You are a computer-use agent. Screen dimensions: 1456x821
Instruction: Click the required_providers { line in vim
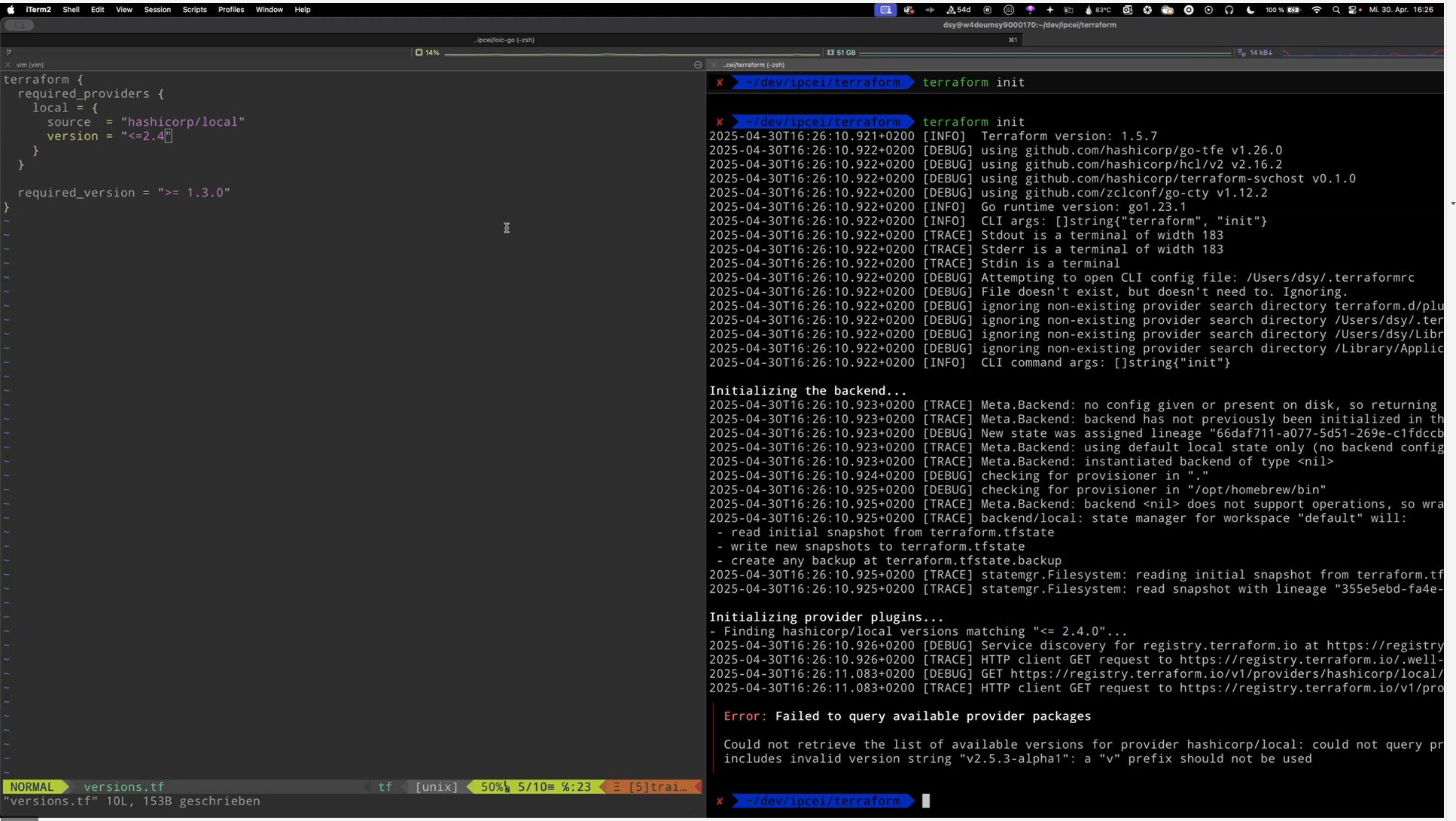(x=90, y=94)
